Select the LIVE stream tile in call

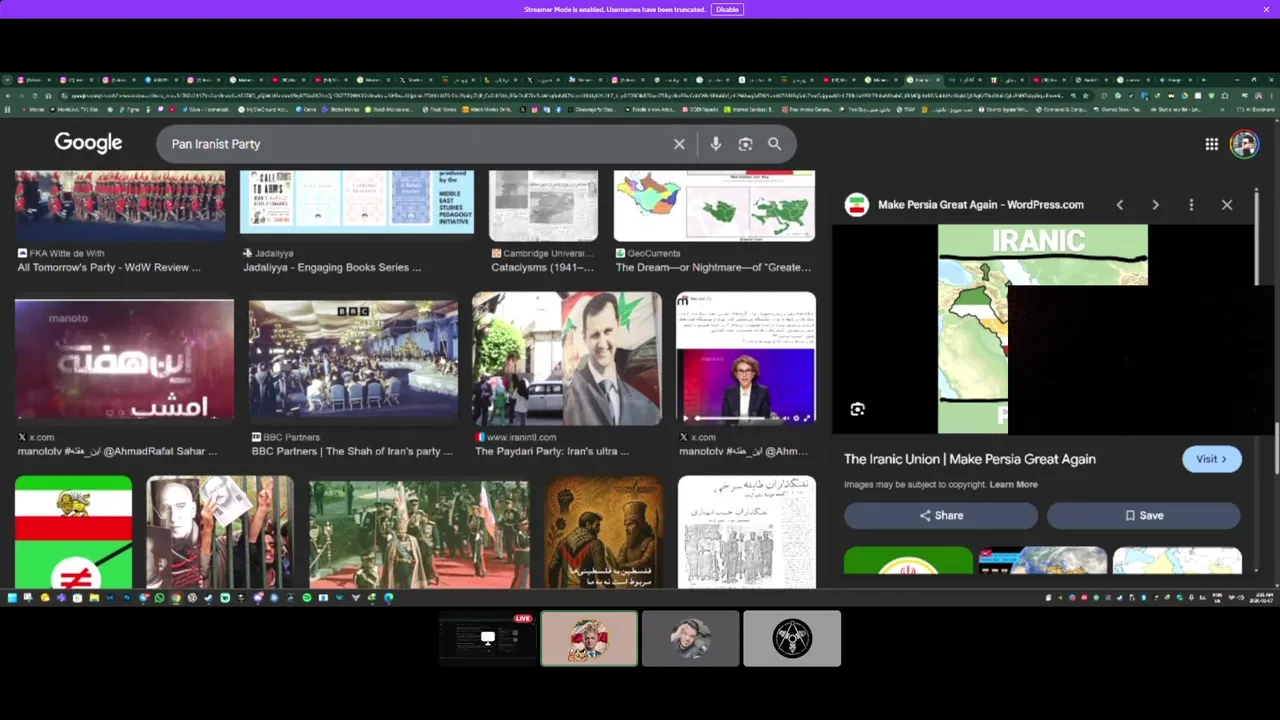(488, 638)
